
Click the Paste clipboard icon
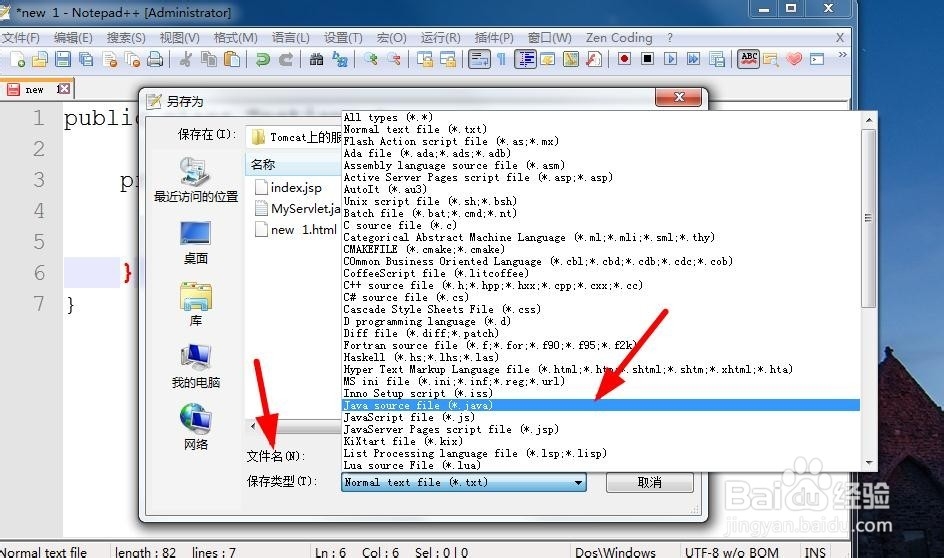tap(232, 59)
